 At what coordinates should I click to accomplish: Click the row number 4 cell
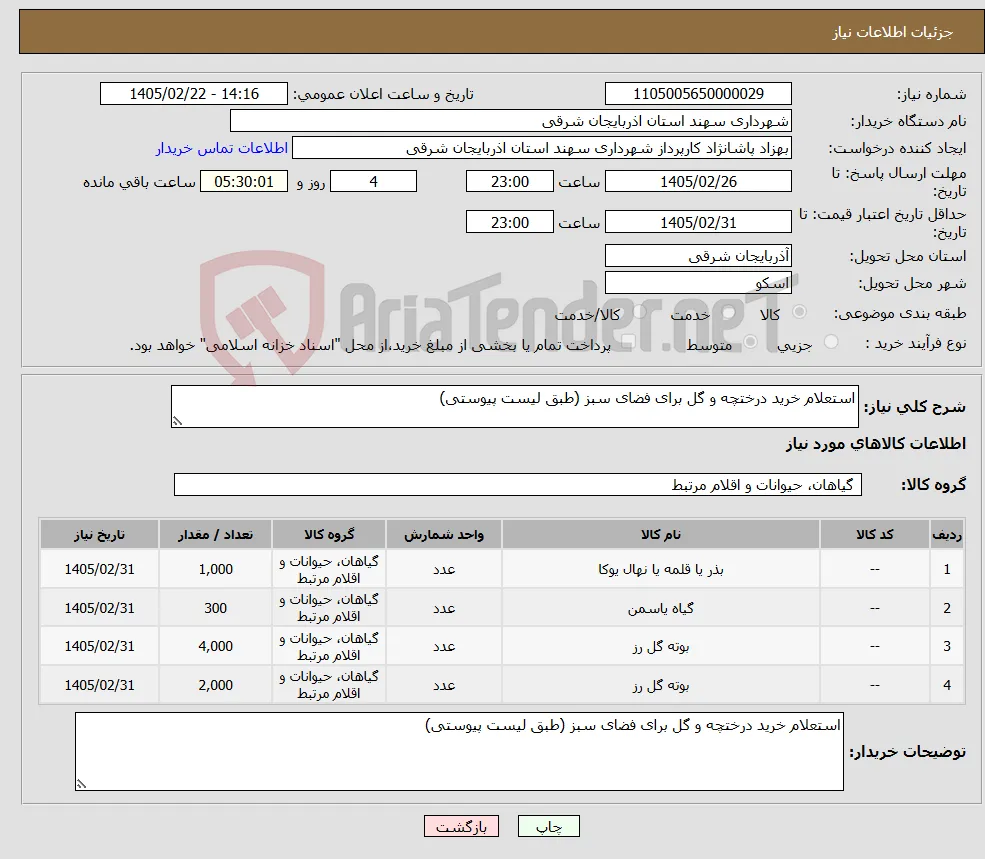tap(947, 685)
